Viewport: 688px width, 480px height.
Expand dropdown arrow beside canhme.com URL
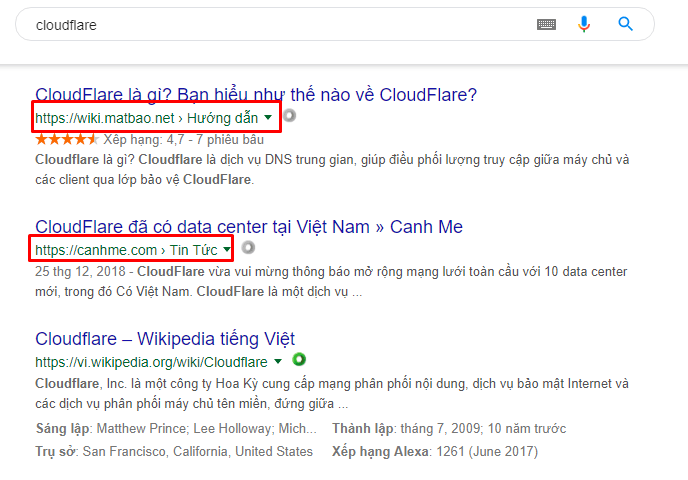coord(226,250)
